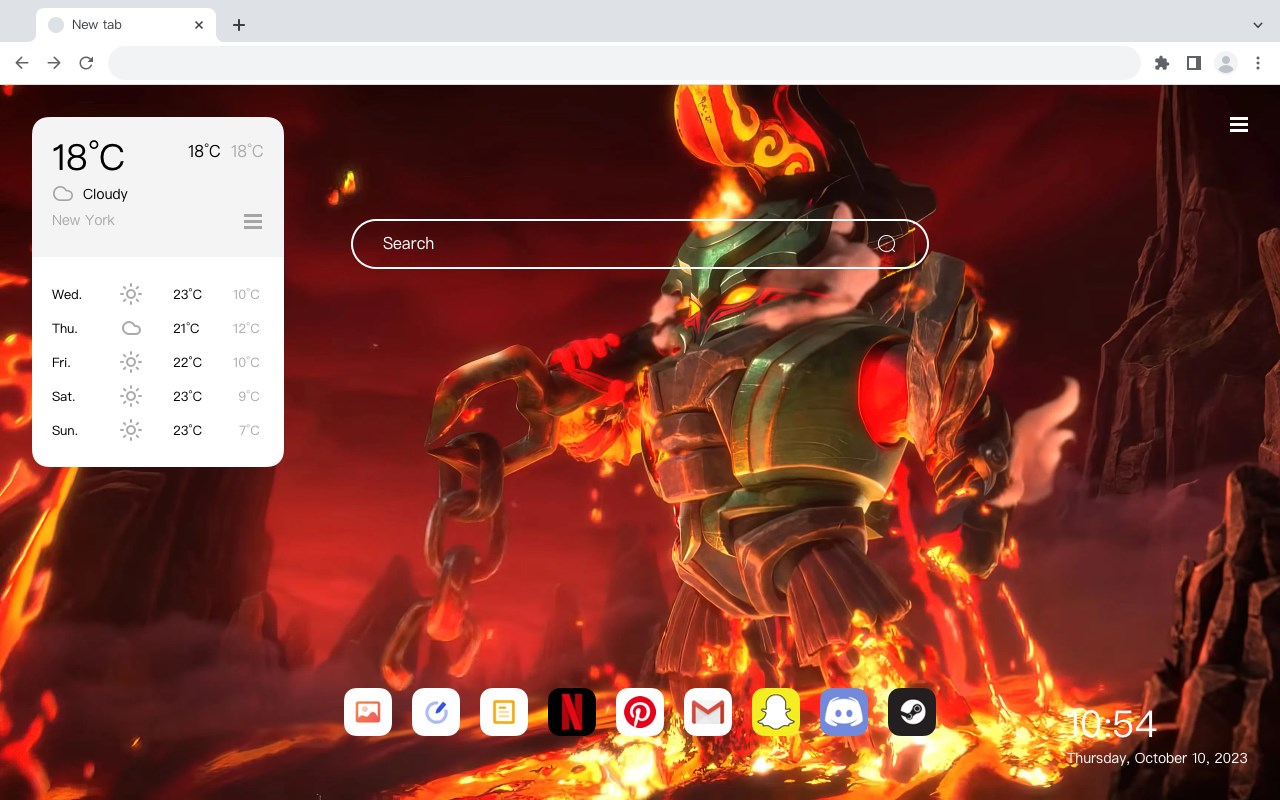
Task: Open Chrome's three-dot menu
Action: click(1258, 63)
